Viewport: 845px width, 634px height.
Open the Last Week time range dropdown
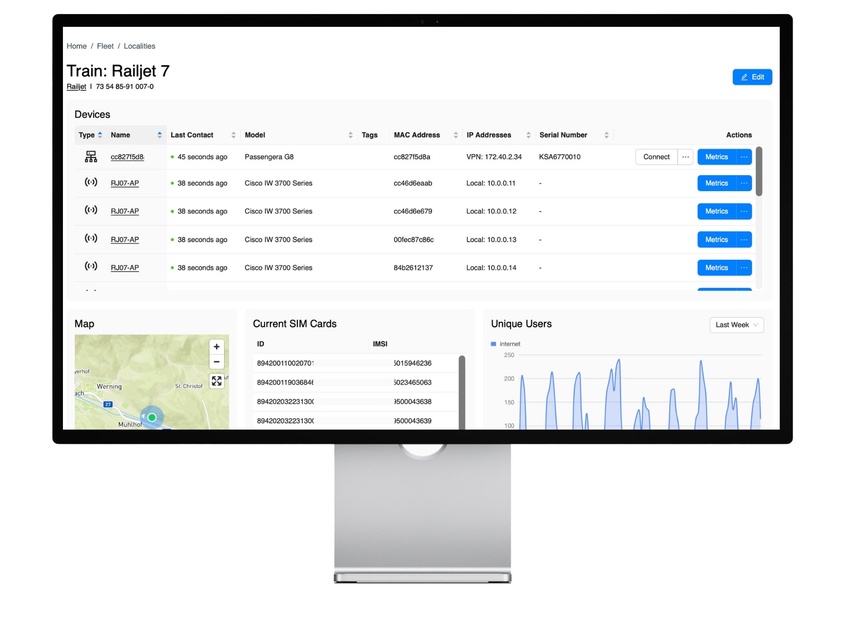tap(737, 325)
